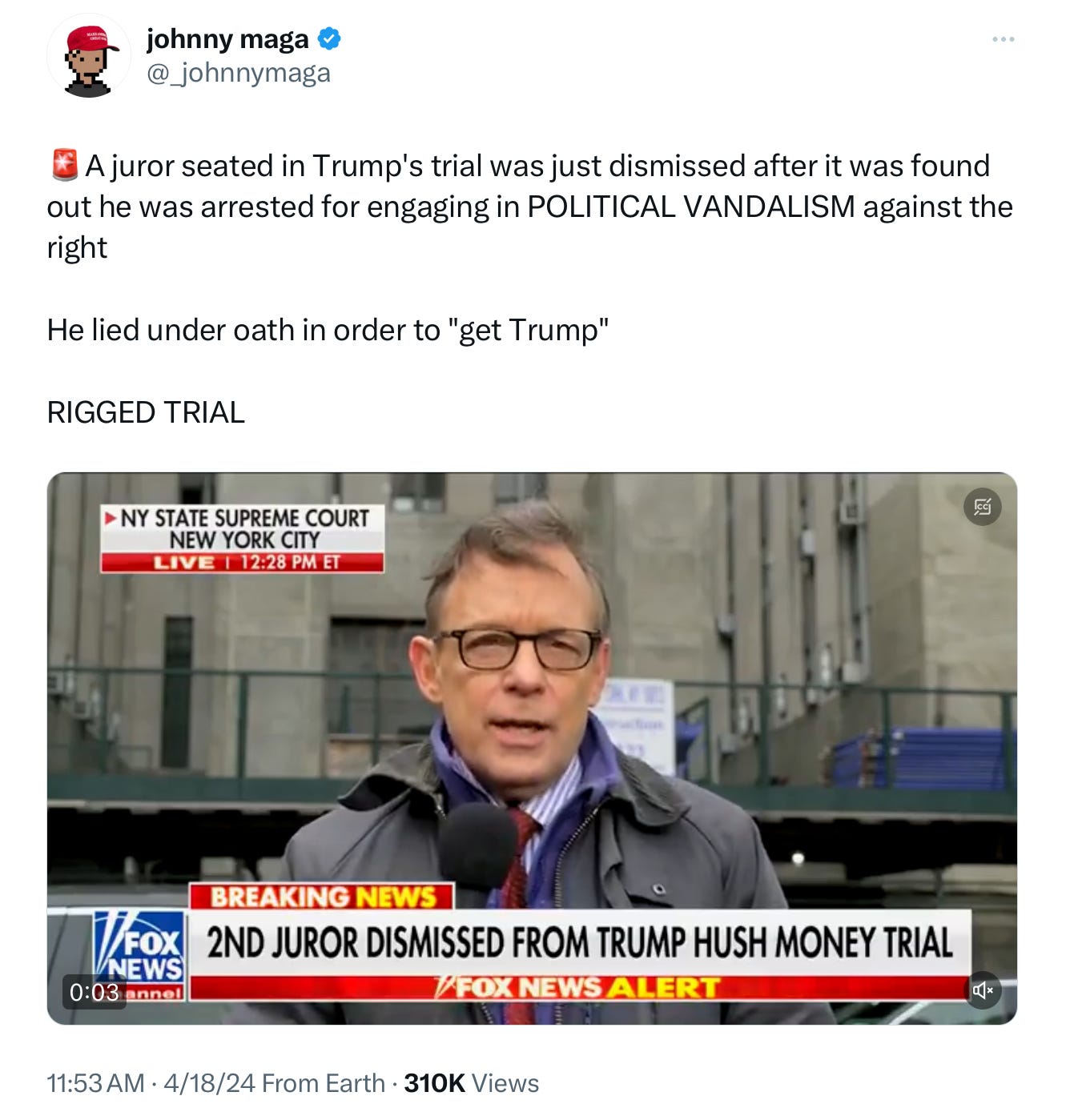The width and height of the screenshot is (1066, 1120).
Task: Click the NY STATE SUPREME COURT location banner
Action: pyautogui.click(x=243, y=528)
